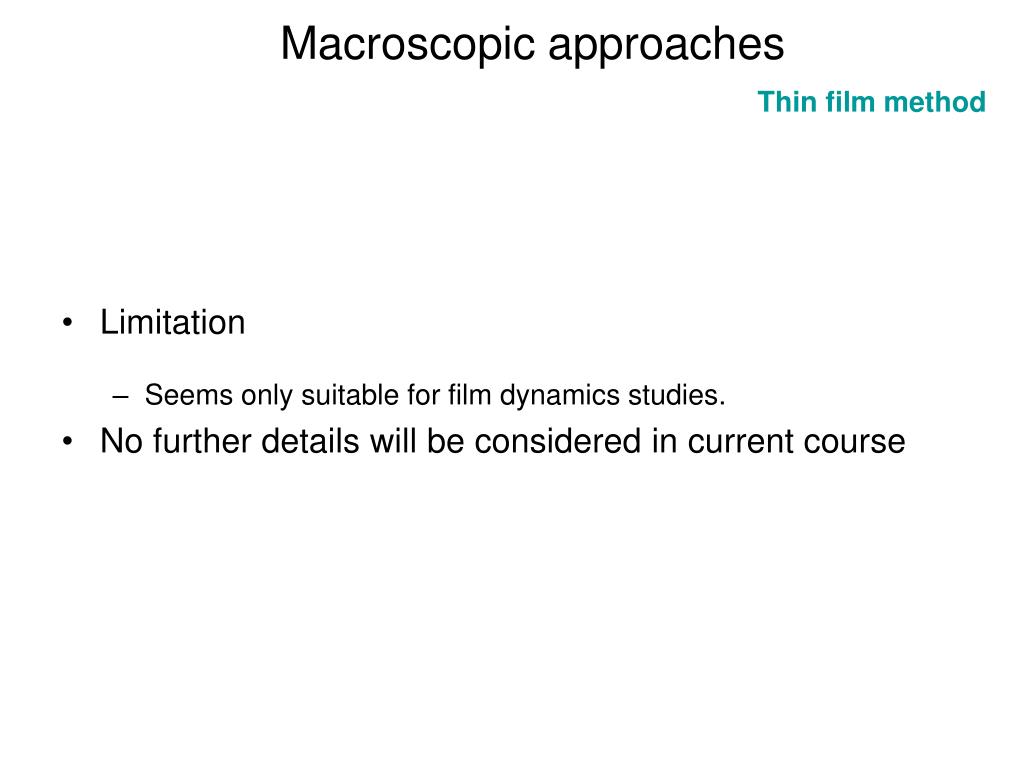Select the word "Macroscopic" in the title
The width and height of the screenshot is (1024, 768).
coord(409,44)
